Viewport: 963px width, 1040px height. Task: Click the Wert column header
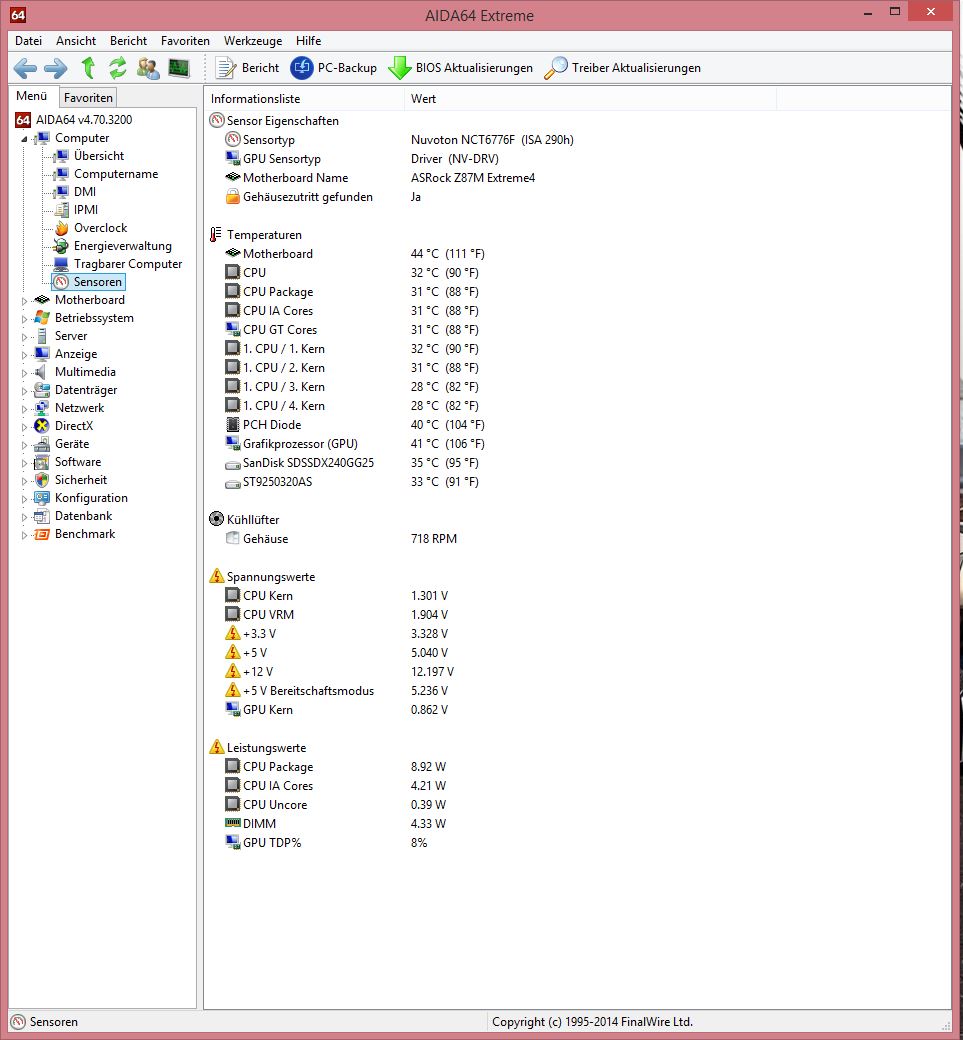590,99
